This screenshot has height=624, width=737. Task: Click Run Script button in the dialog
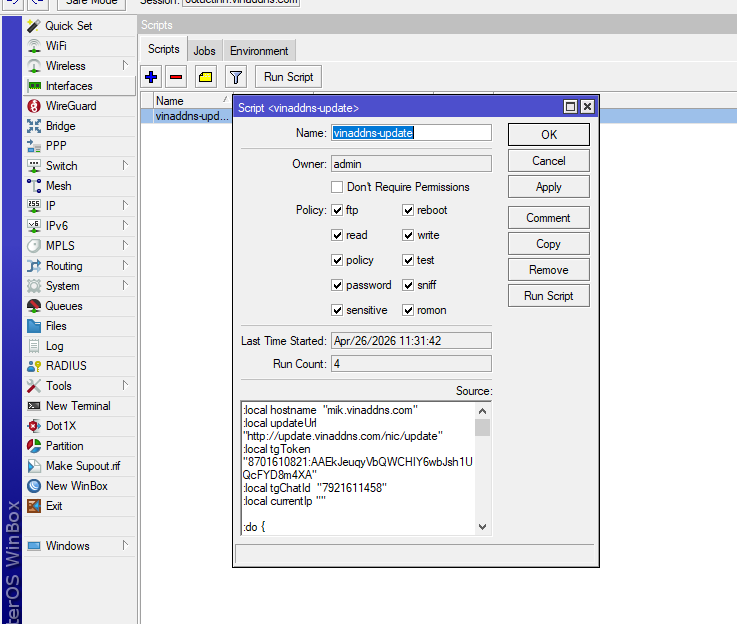click(548, 295)
